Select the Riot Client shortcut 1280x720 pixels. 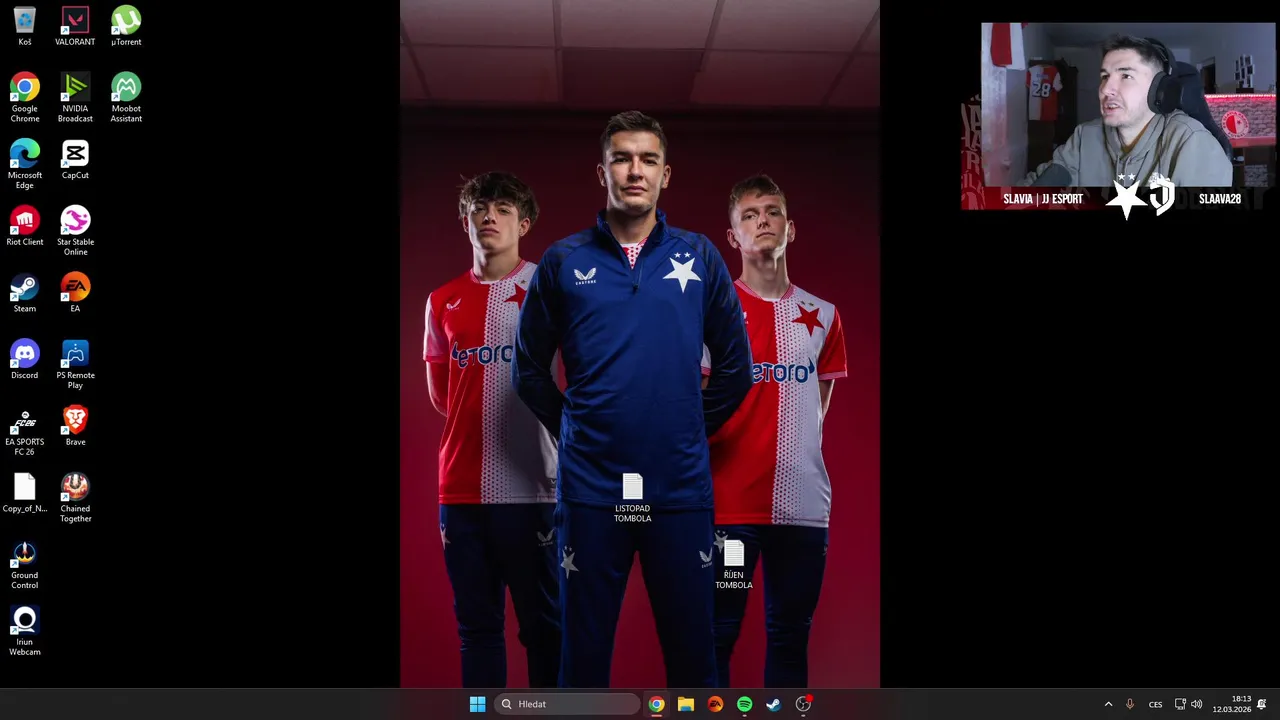[x=25, y=227]
